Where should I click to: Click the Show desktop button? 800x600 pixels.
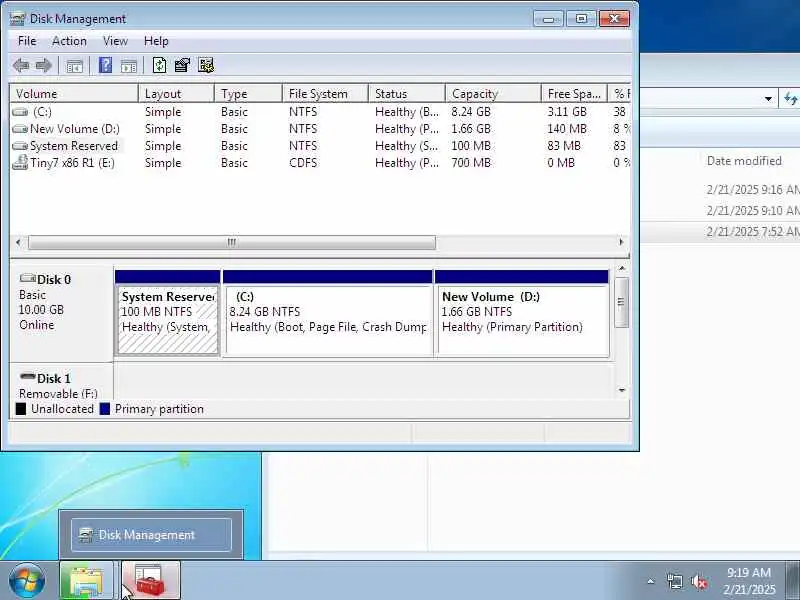(793, 581)
